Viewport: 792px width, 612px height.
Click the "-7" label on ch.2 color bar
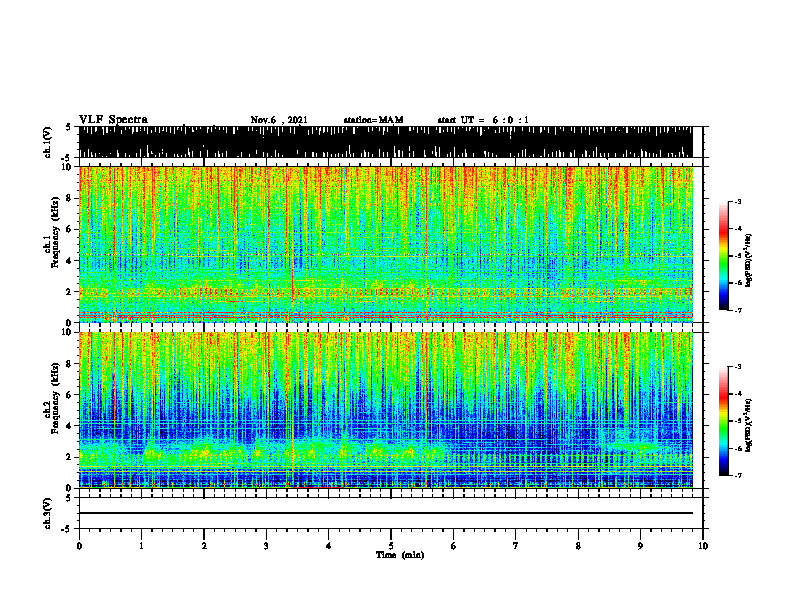click(x=738, y=476)
